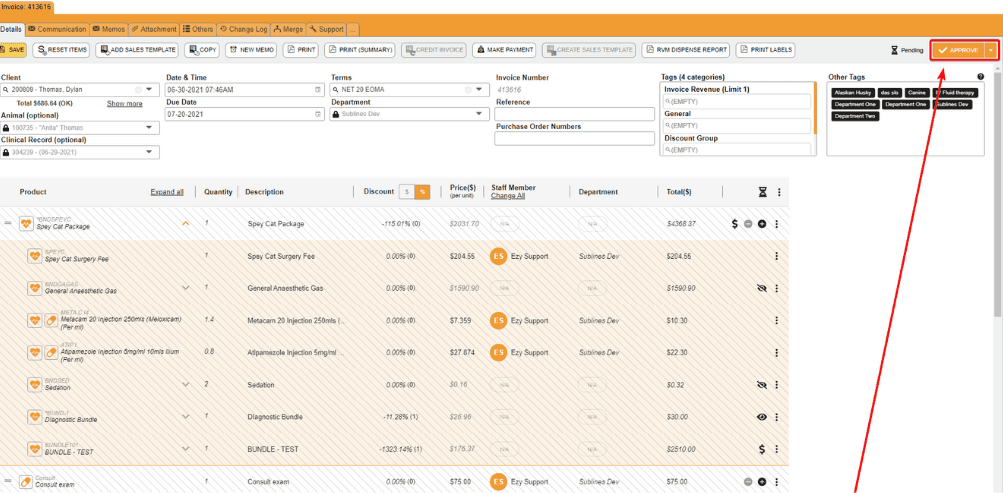Click dollar icon on Spey Cat Package row

pos(735,224)
